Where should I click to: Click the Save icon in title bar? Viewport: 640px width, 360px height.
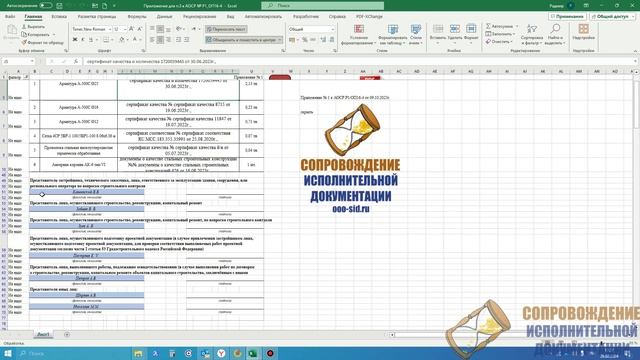point(60,6)
